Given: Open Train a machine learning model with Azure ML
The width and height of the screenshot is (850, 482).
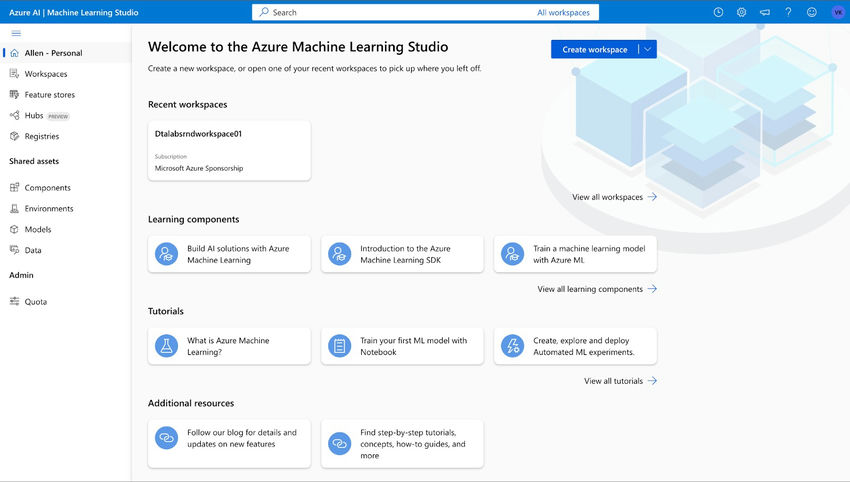Looking at the screenshot, I should tap(575, 254).
